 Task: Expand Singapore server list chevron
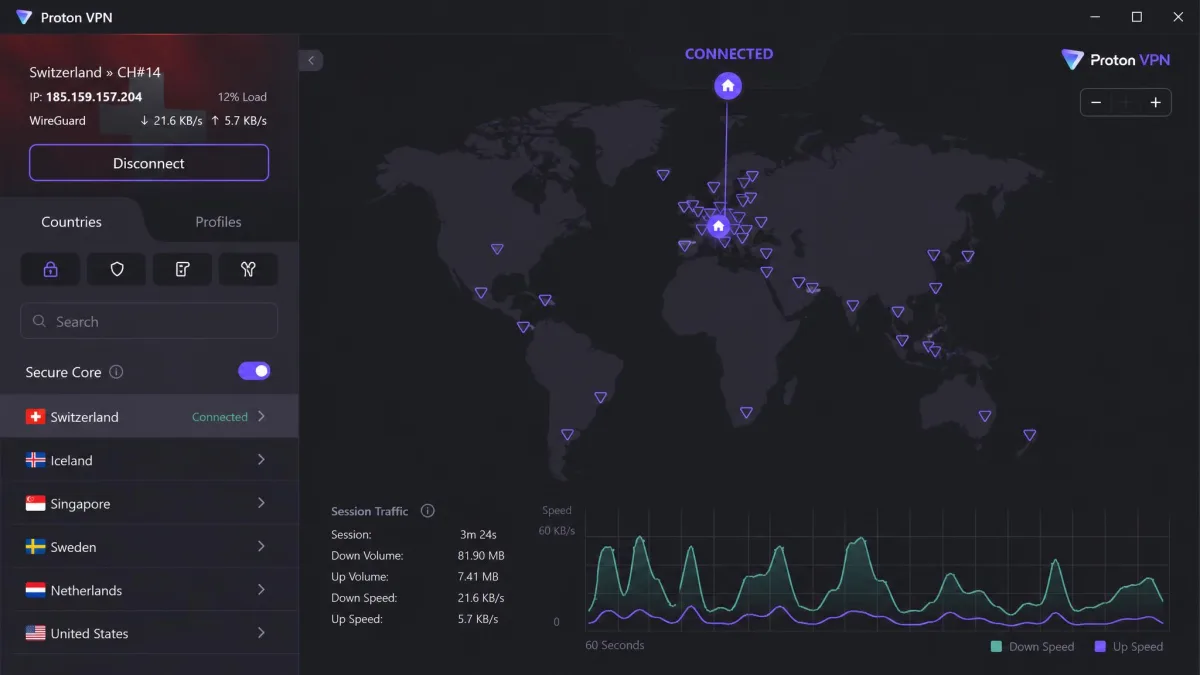pos(261,503)
